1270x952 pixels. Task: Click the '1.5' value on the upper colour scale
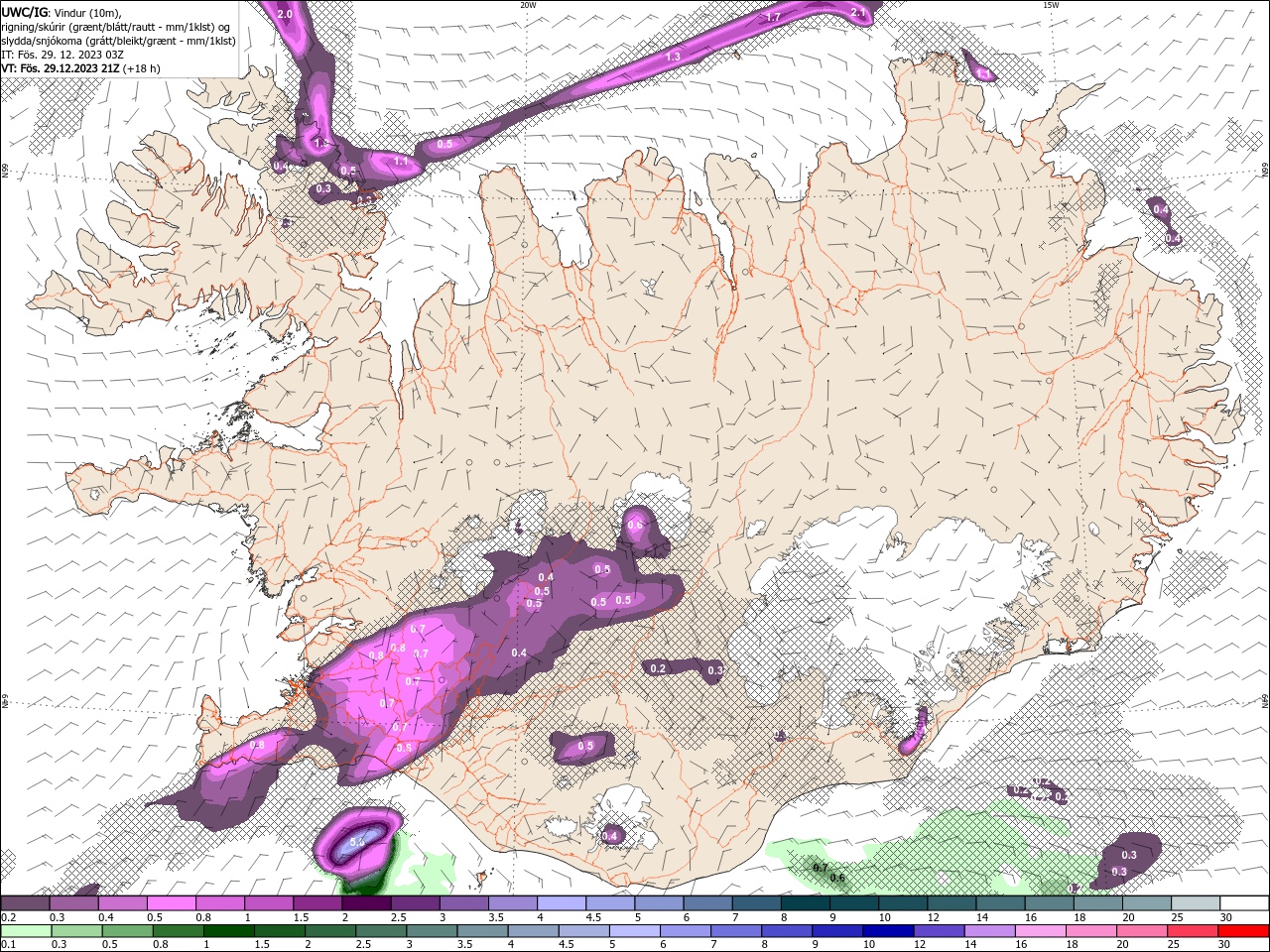click(301, 917)
